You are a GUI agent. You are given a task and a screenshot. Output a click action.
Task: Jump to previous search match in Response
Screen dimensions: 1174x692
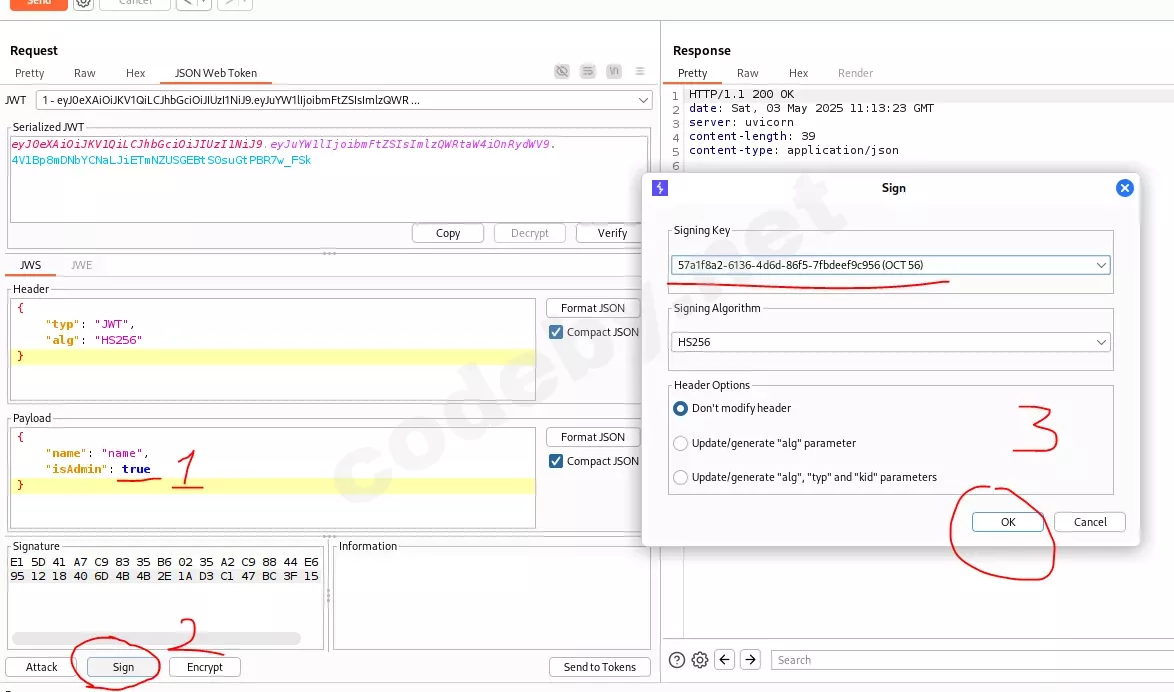[x=725, y=660]
